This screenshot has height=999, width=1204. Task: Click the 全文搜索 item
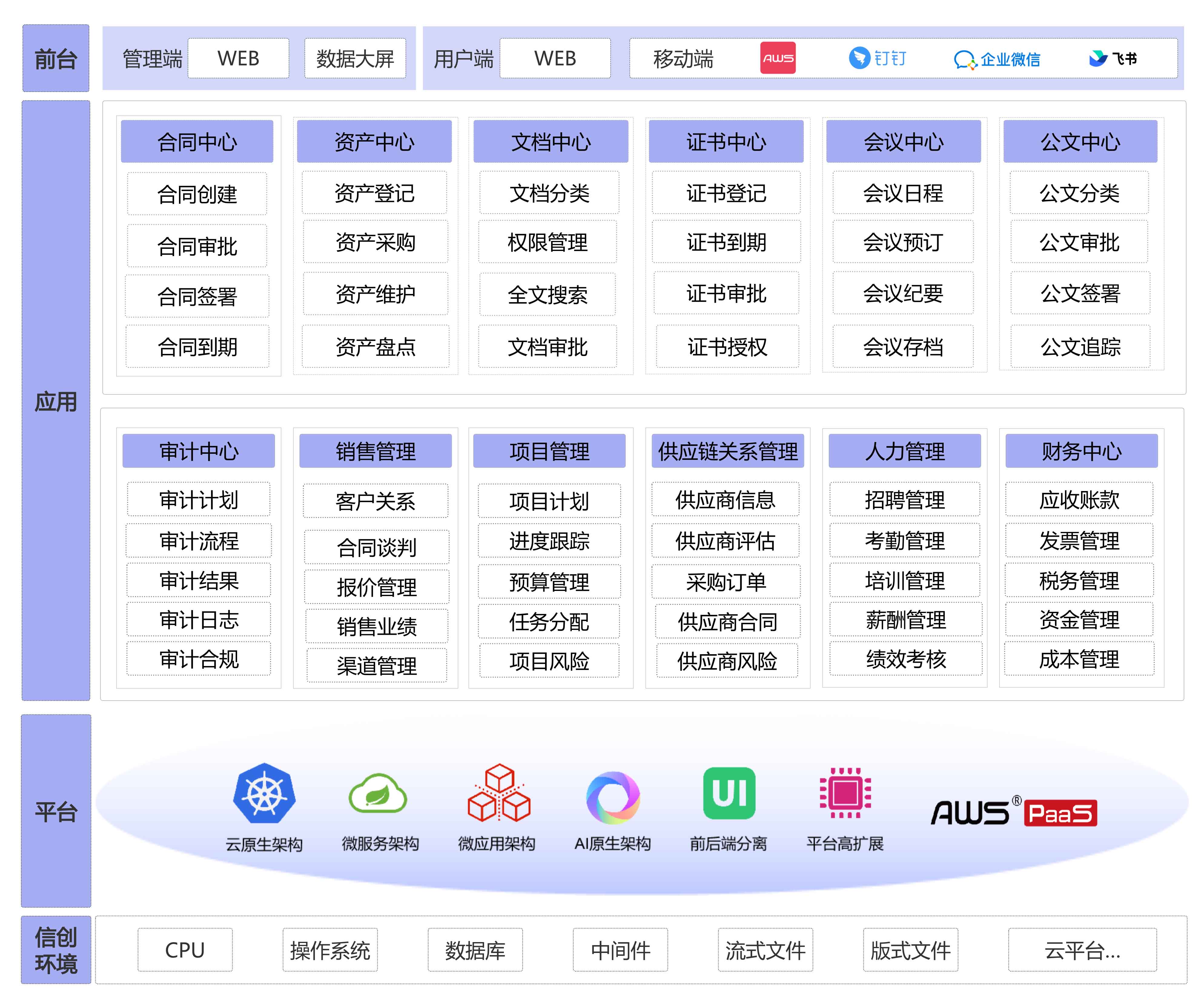point(547,295)
